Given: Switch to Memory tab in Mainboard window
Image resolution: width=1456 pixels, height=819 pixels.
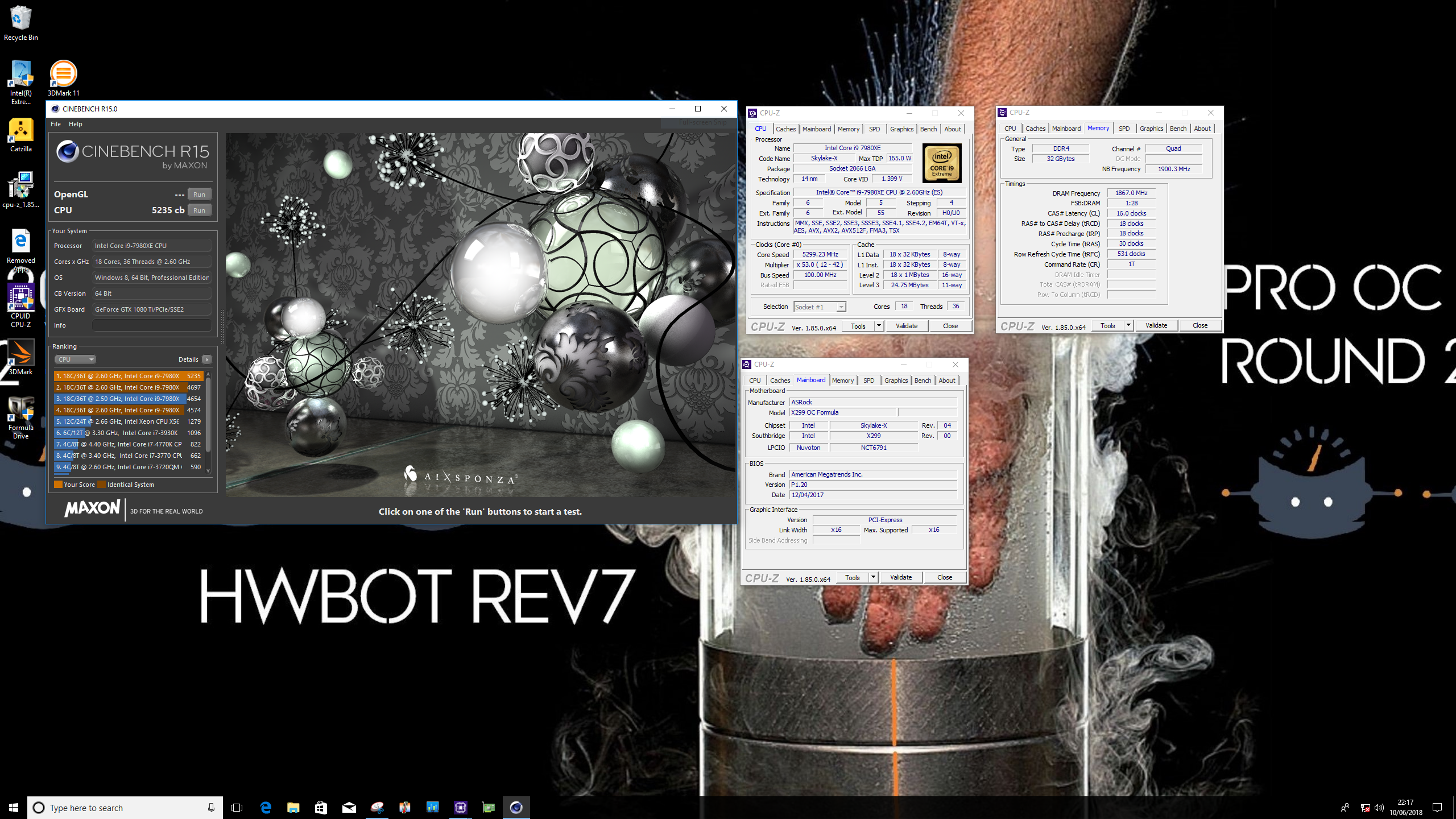Looking at the screenshot, I should 842,380.
